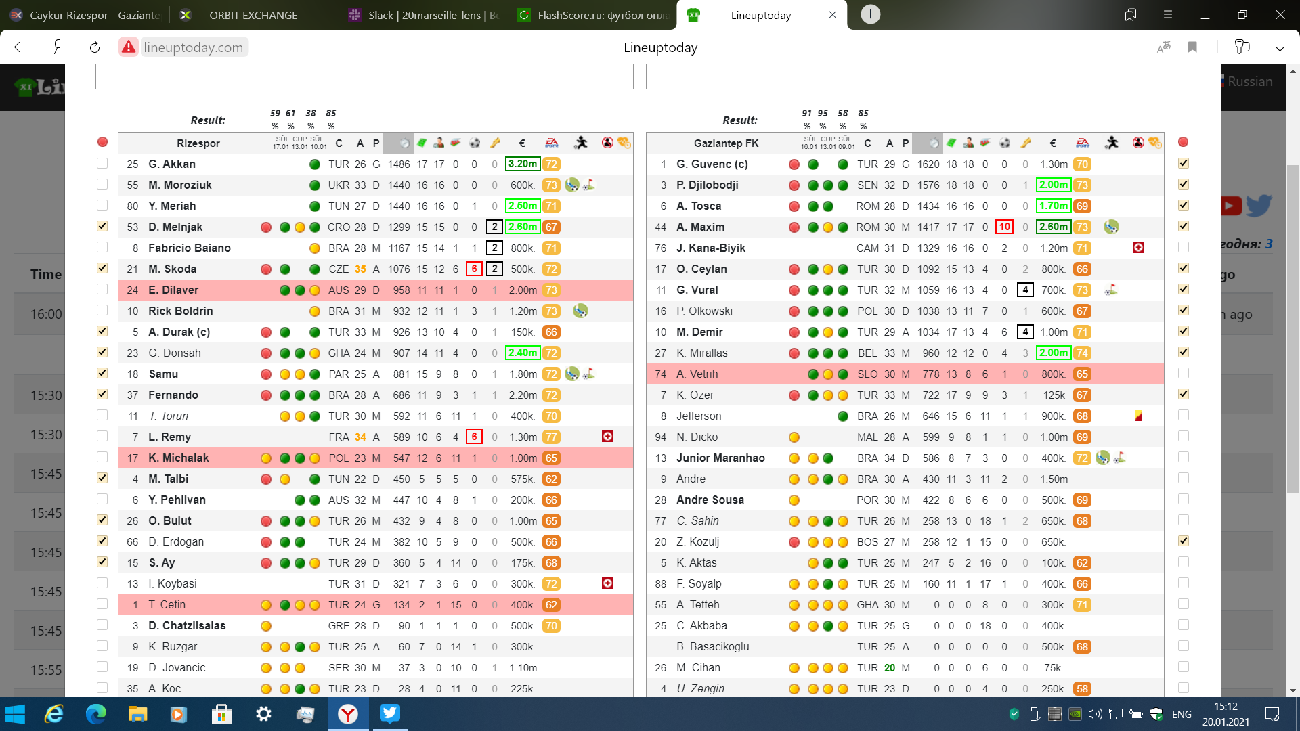Check the box next to G. Akkan

[x=102, y=164]
